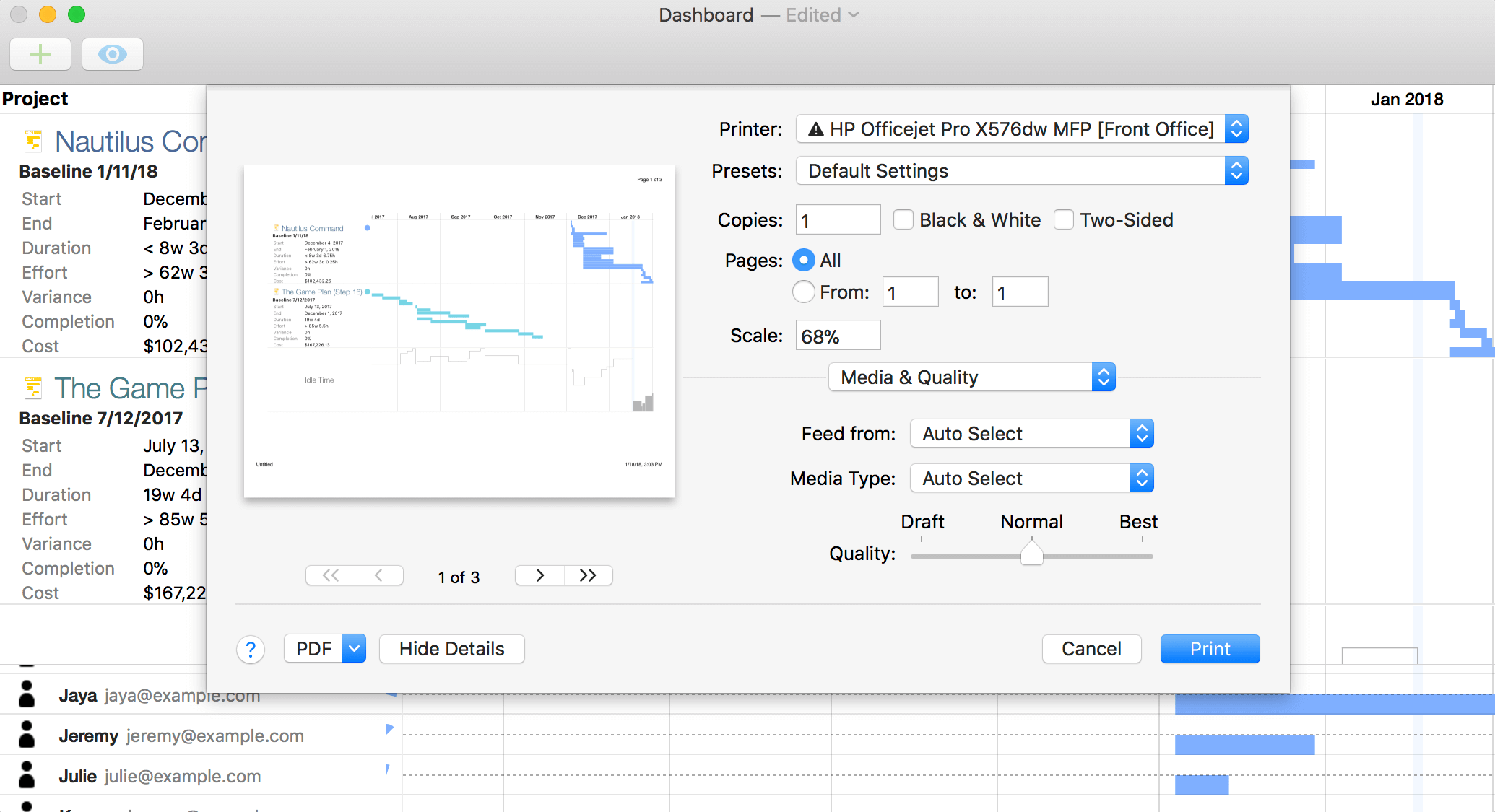This screenshot has height=812, width=1495.
Task: Click the green plus add button in toolbar
Action: pyautogui.click(x=40, y=54)
